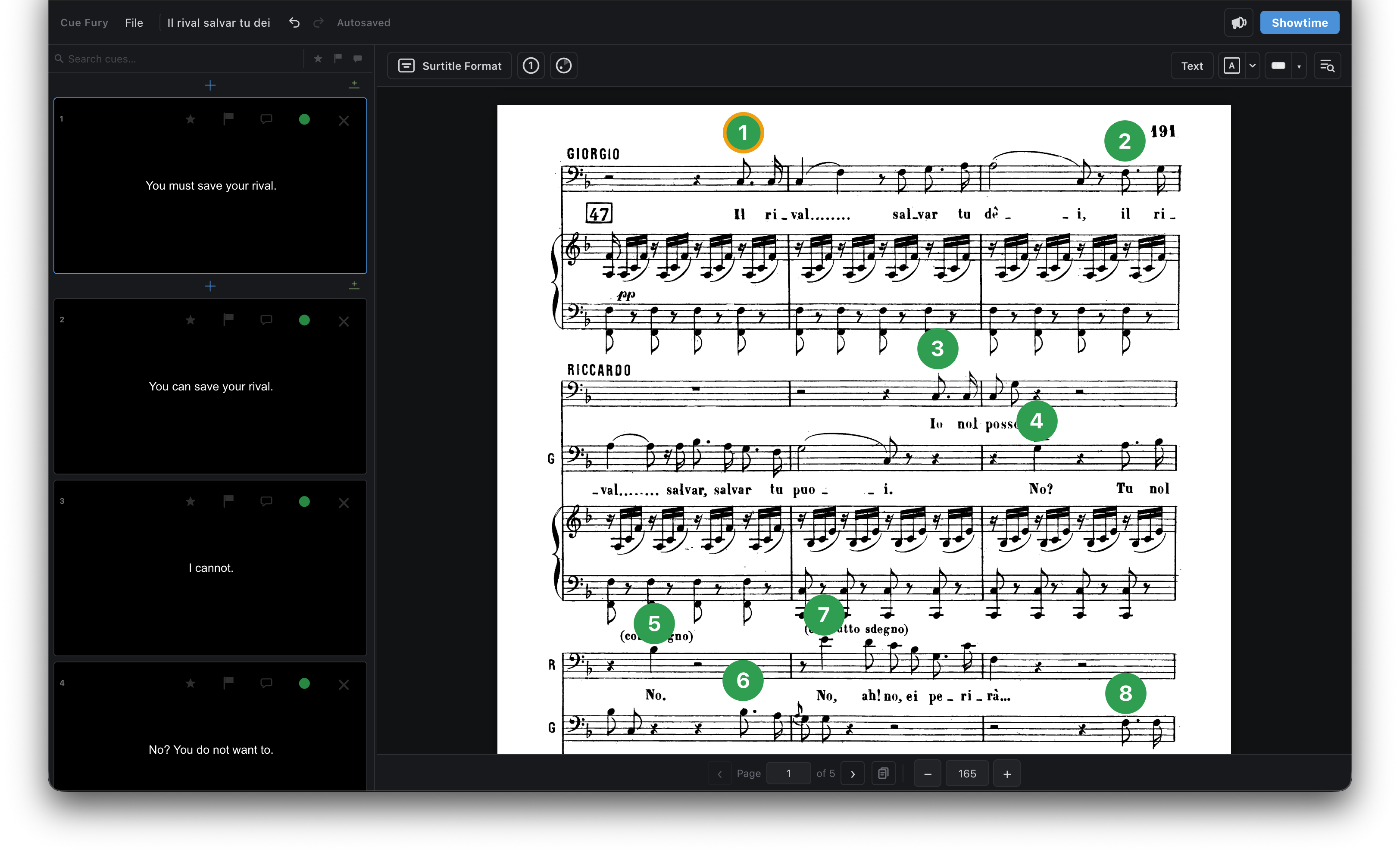Screen dimensions: 1400x855
Task: Expand the text style dropdown chevron
Action: [1252, 66]
